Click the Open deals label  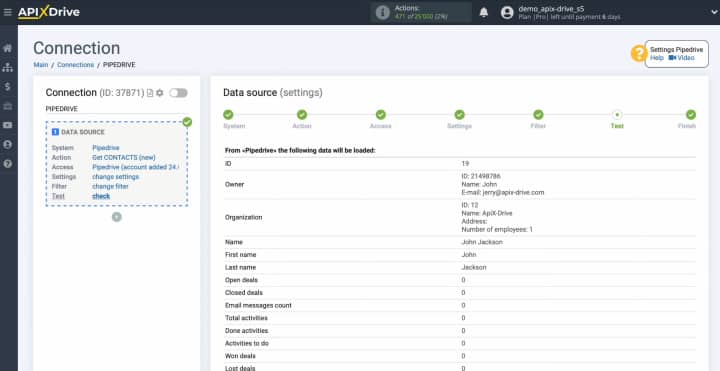[241, 280]
